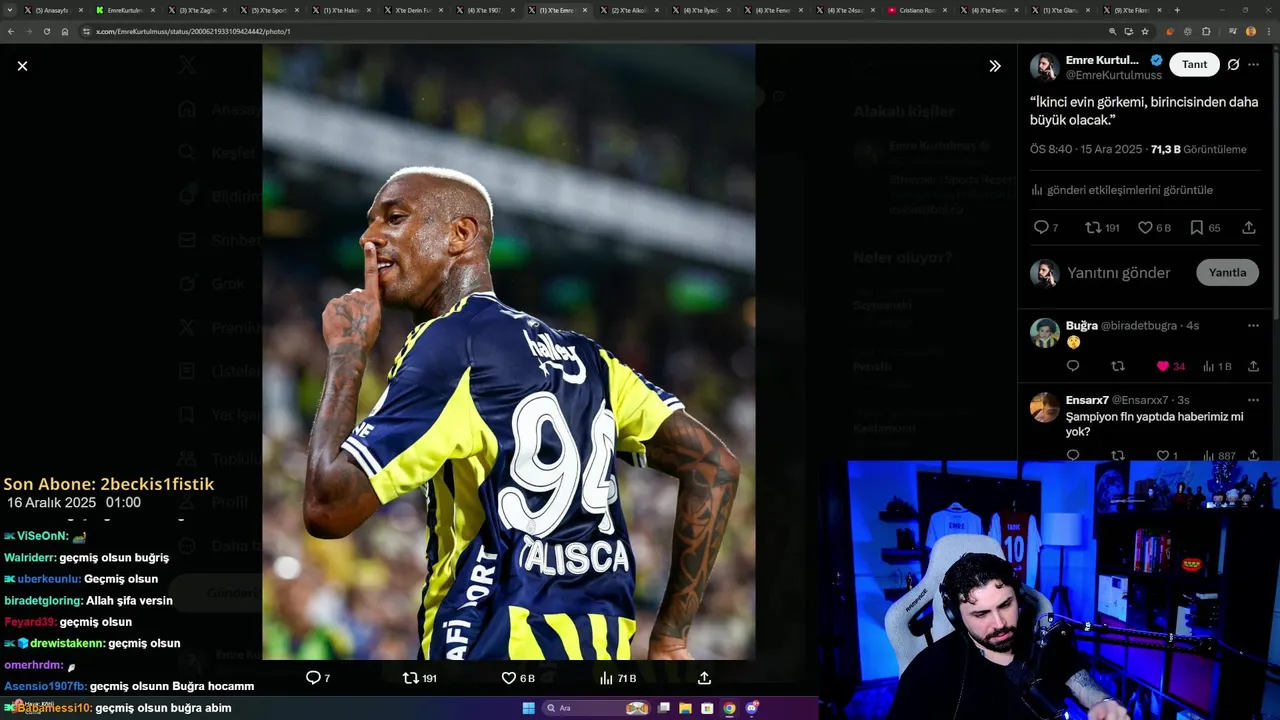Open Discord from the taskbar

[x=751, y=708]
